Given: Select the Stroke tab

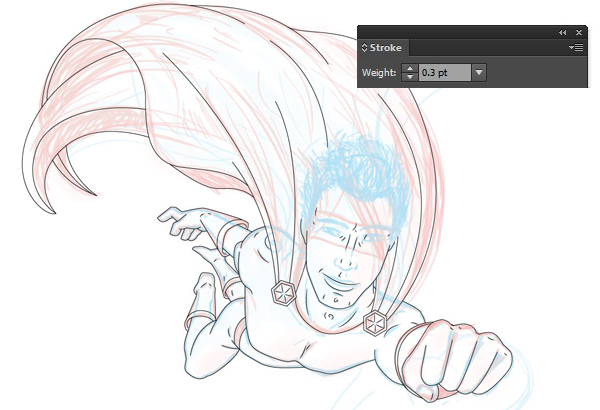Looking at the screenshot, I should tap(385, 48).
